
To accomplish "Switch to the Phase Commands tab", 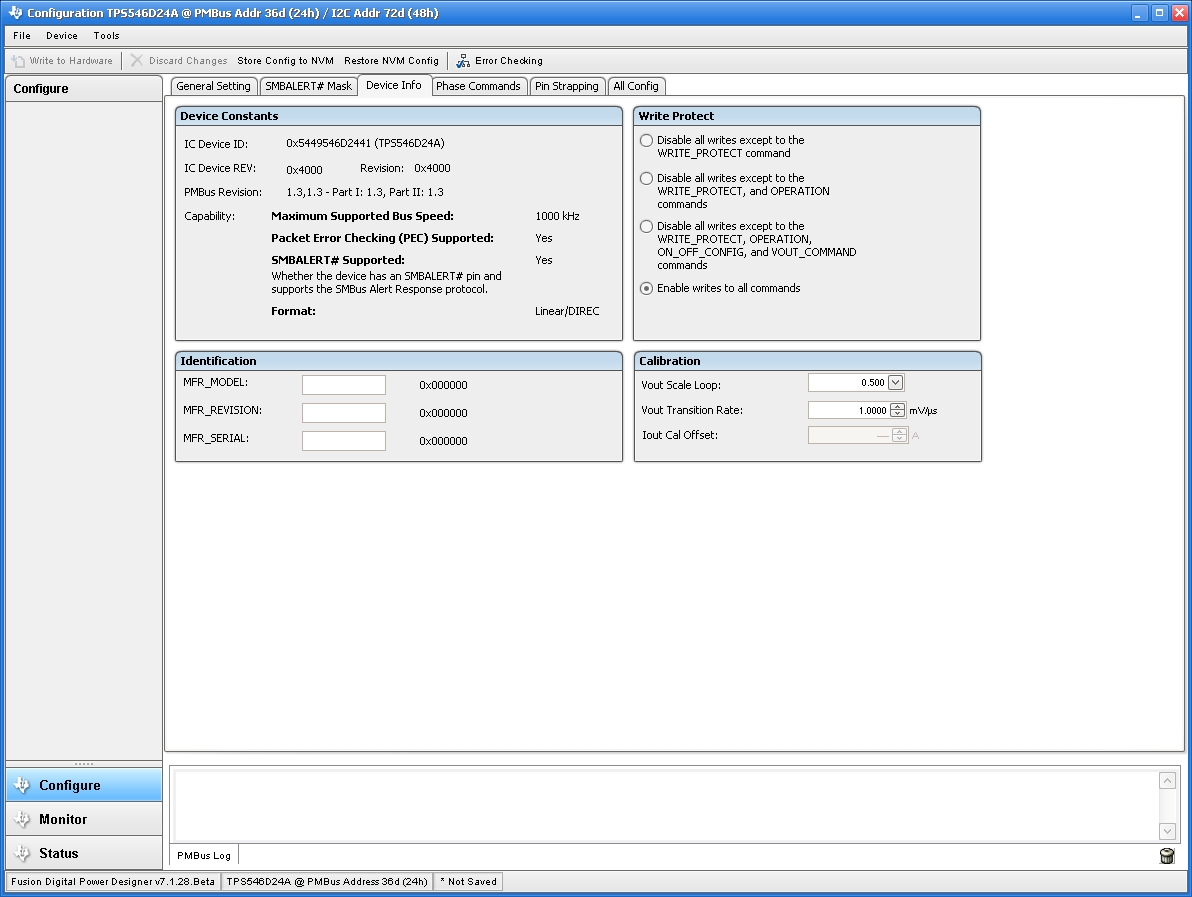I will pyautogui.click(x=479, y=86).
